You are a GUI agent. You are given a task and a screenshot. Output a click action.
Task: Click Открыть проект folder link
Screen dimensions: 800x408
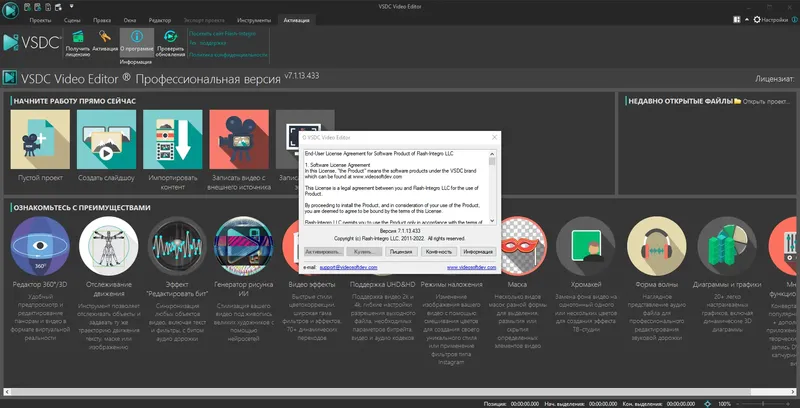pyautogui.click(x=762, y=101)
